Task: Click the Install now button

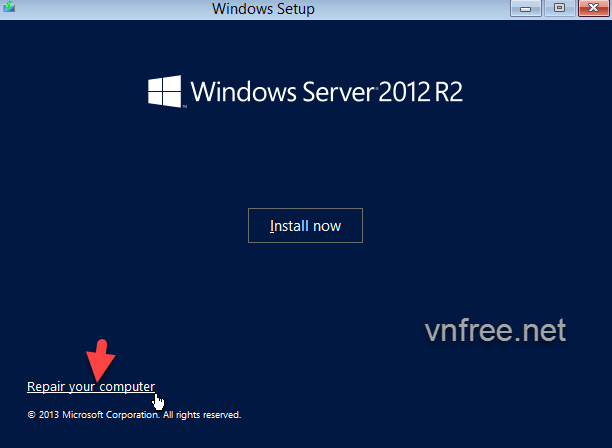Action: 305,226
